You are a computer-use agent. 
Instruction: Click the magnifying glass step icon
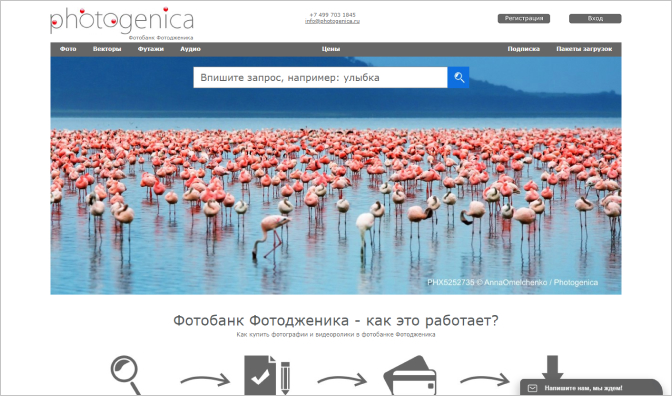coord(126,375)
